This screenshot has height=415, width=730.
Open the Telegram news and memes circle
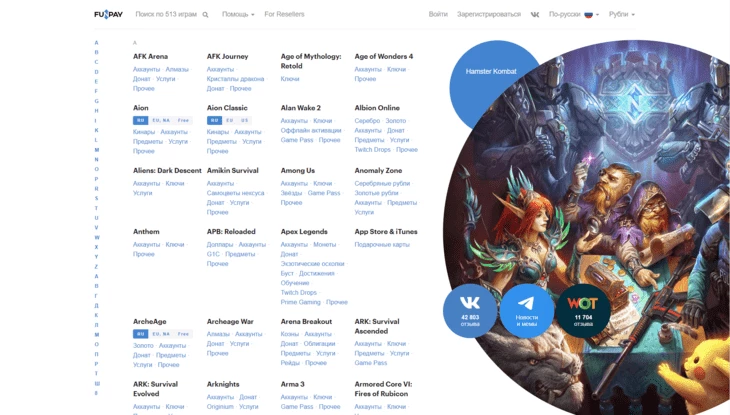(x=527, y=311)
